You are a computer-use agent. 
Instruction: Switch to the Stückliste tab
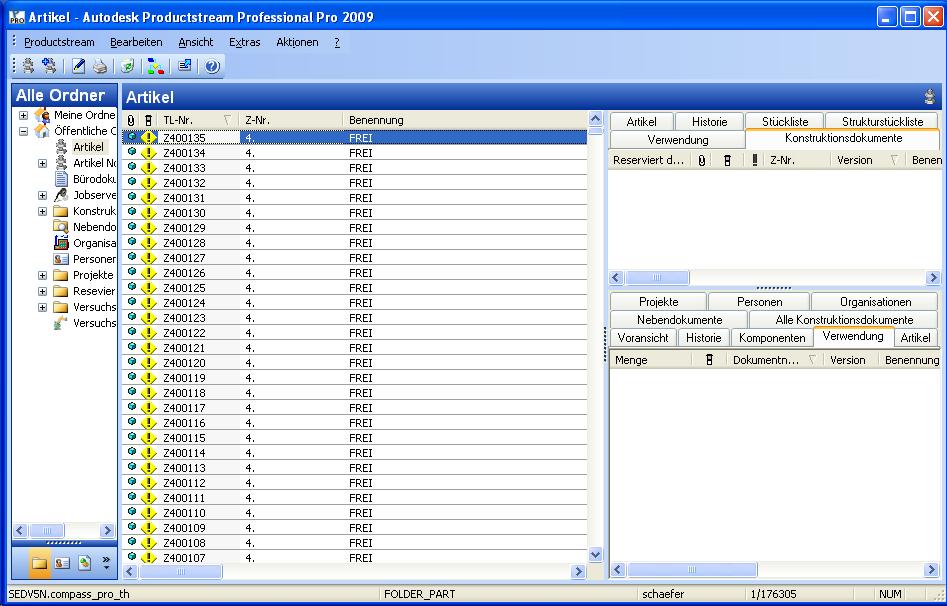(785, 121)
